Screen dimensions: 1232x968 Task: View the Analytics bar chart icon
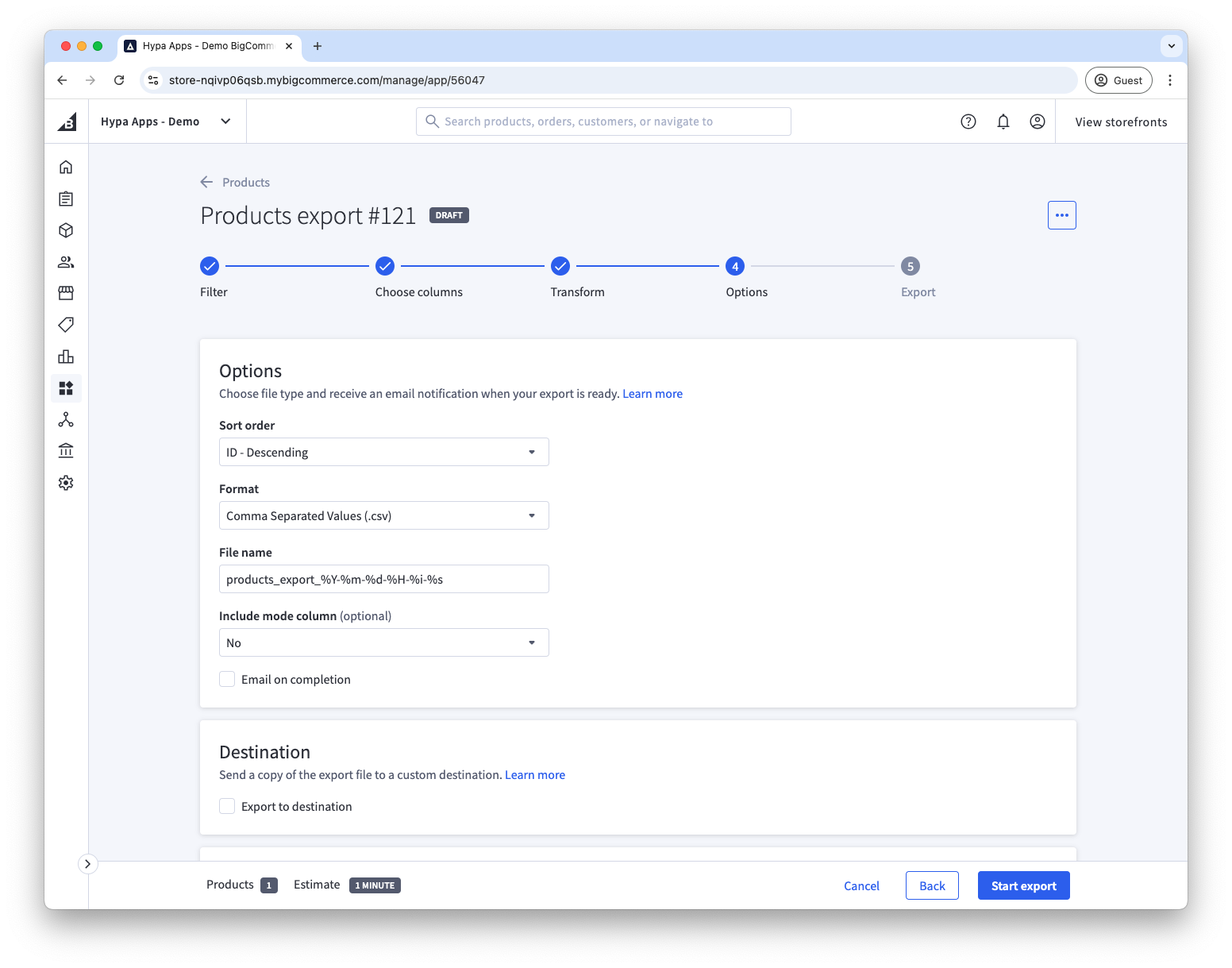pos(66,356)
